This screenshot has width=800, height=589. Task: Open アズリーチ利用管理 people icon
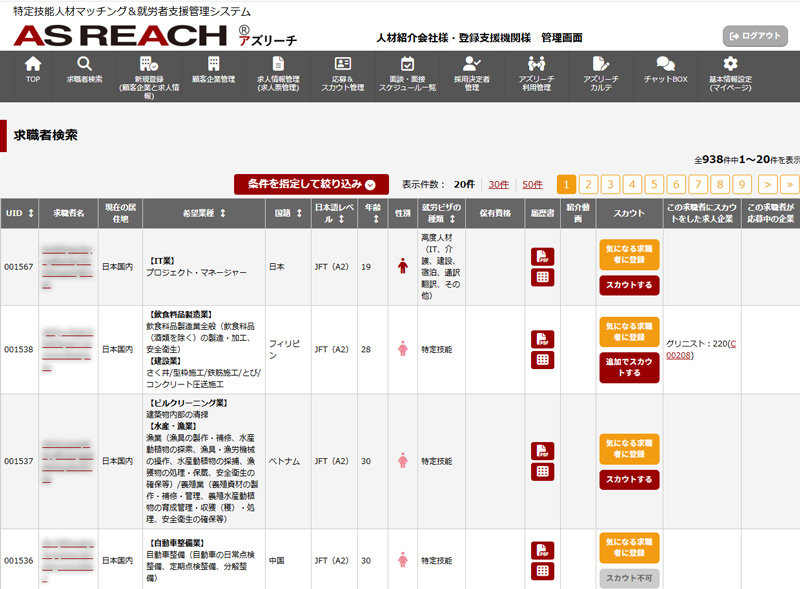point(536,64)
